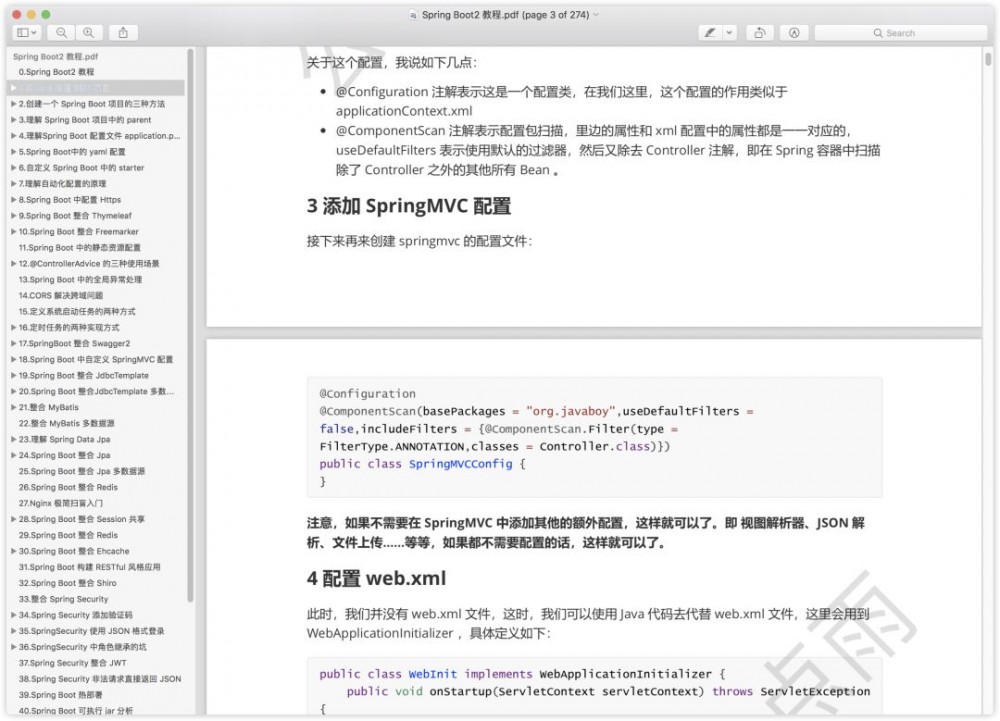Click the zoom in magnifier icon
The height and width of the screenshot is (721, 1000).
[87, 32]
